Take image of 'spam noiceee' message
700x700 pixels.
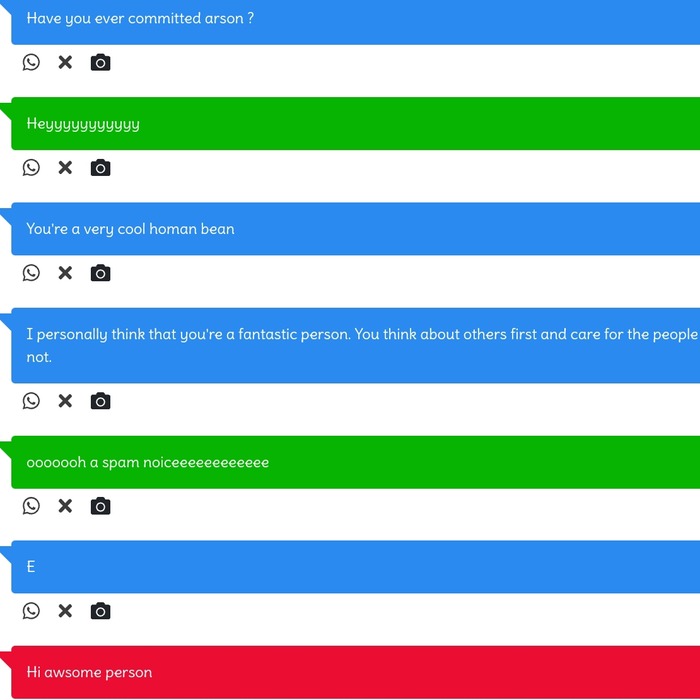point(100,506)
